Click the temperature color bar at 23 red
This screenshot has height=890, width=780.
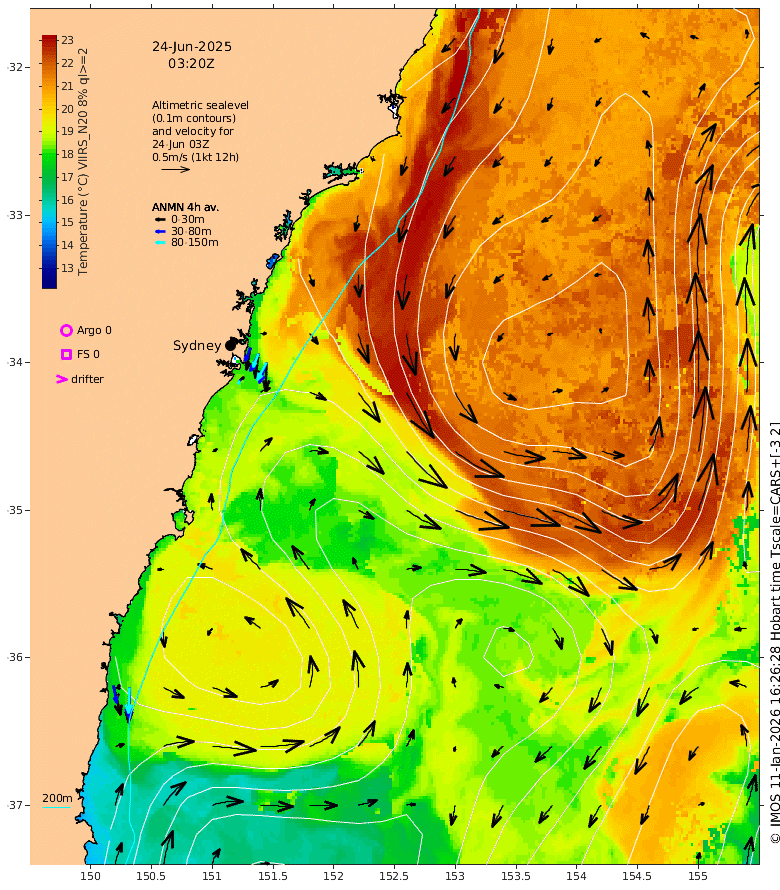click(x=49, y=40)
